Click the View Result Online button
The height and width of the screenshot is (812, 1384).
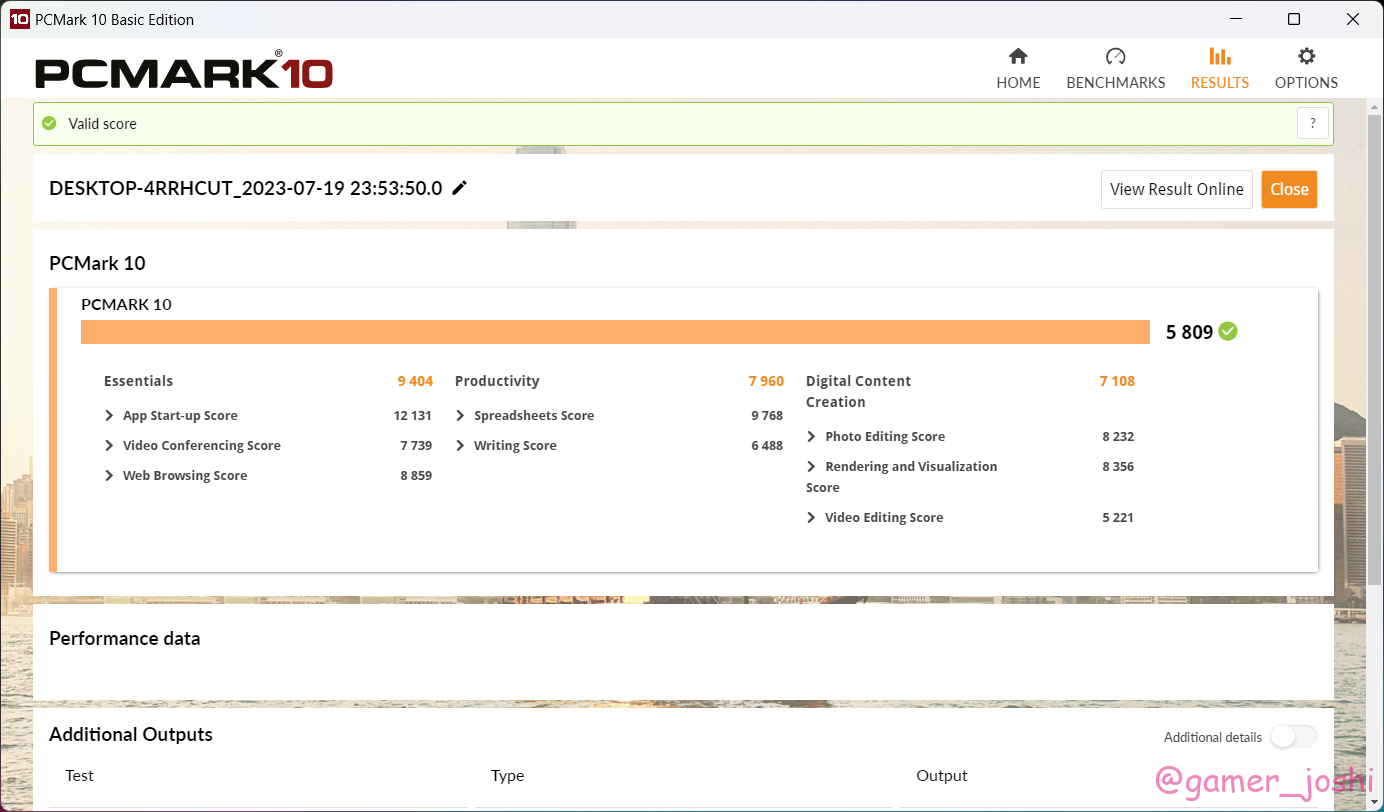coord(1177,189)
